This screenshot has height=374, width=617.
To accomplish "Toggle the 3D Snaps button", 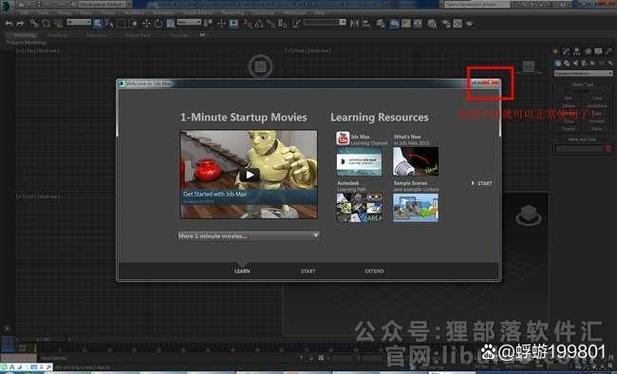I will pyautogui.click(x=247, y=24).
